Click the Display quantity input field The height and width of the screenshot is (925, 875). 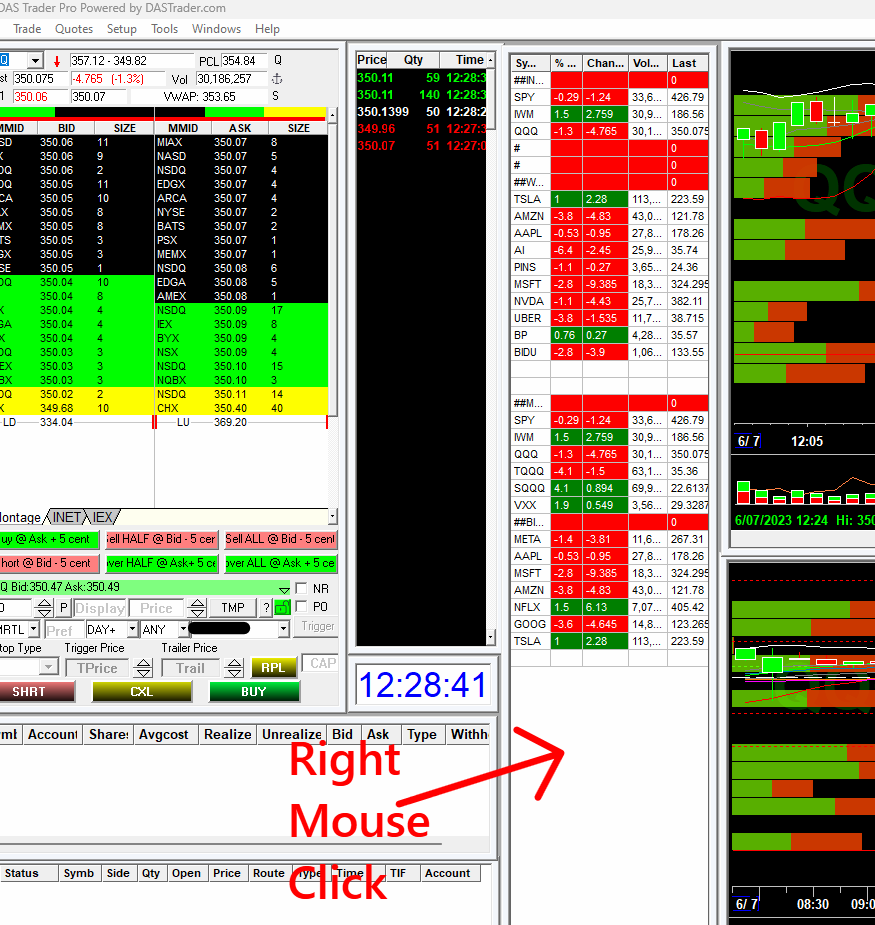(100, 608)
